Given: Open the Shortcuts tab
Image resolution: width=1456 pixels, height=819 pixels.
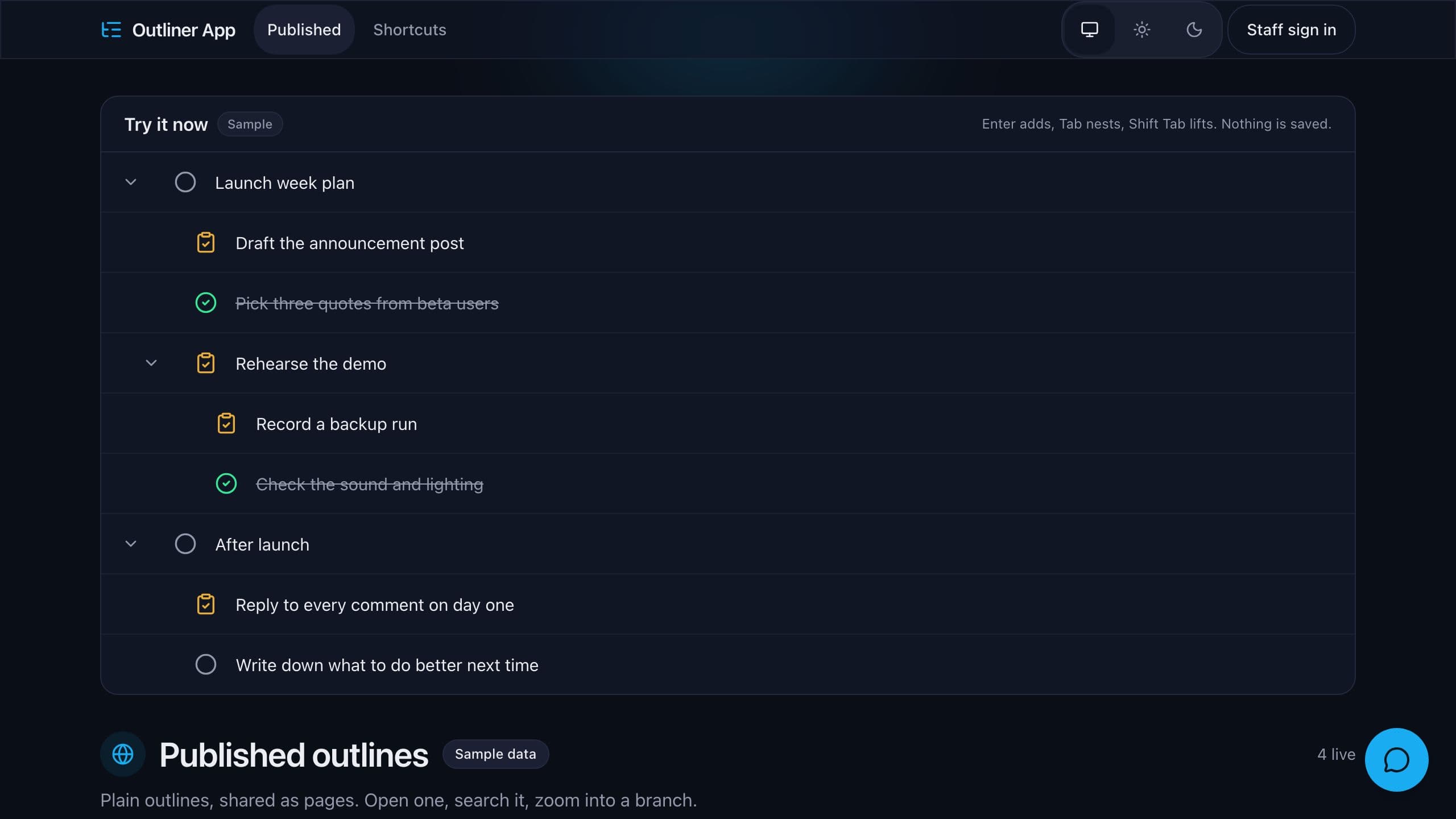Looking at the screenshot, I should pyautogui.click(x=409, y=30).
